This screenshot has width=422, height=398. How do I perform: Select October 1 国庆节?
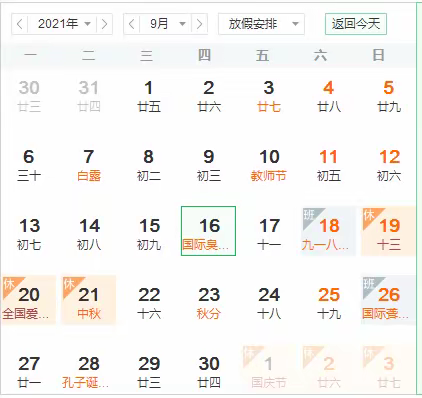point(268,370)
